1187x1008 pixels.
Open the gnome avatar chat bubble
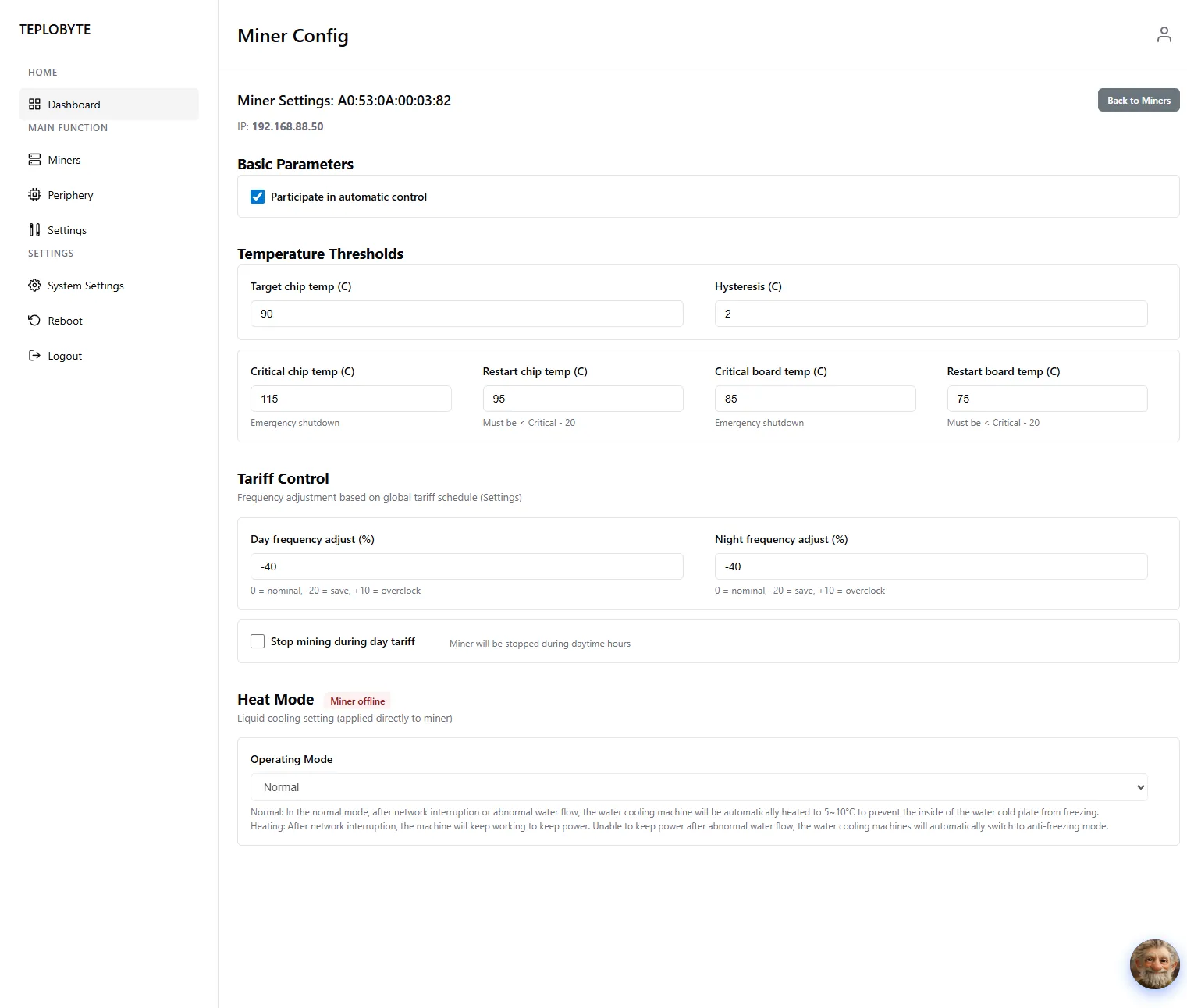tap(1154, 964)
